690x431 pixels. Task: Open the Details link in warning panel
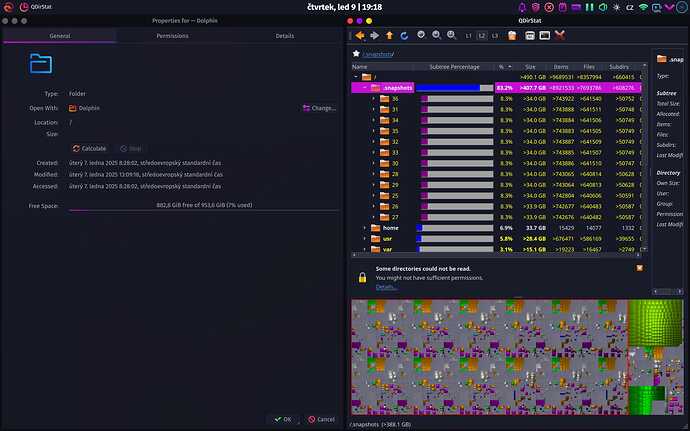click(x=386, y=287)
